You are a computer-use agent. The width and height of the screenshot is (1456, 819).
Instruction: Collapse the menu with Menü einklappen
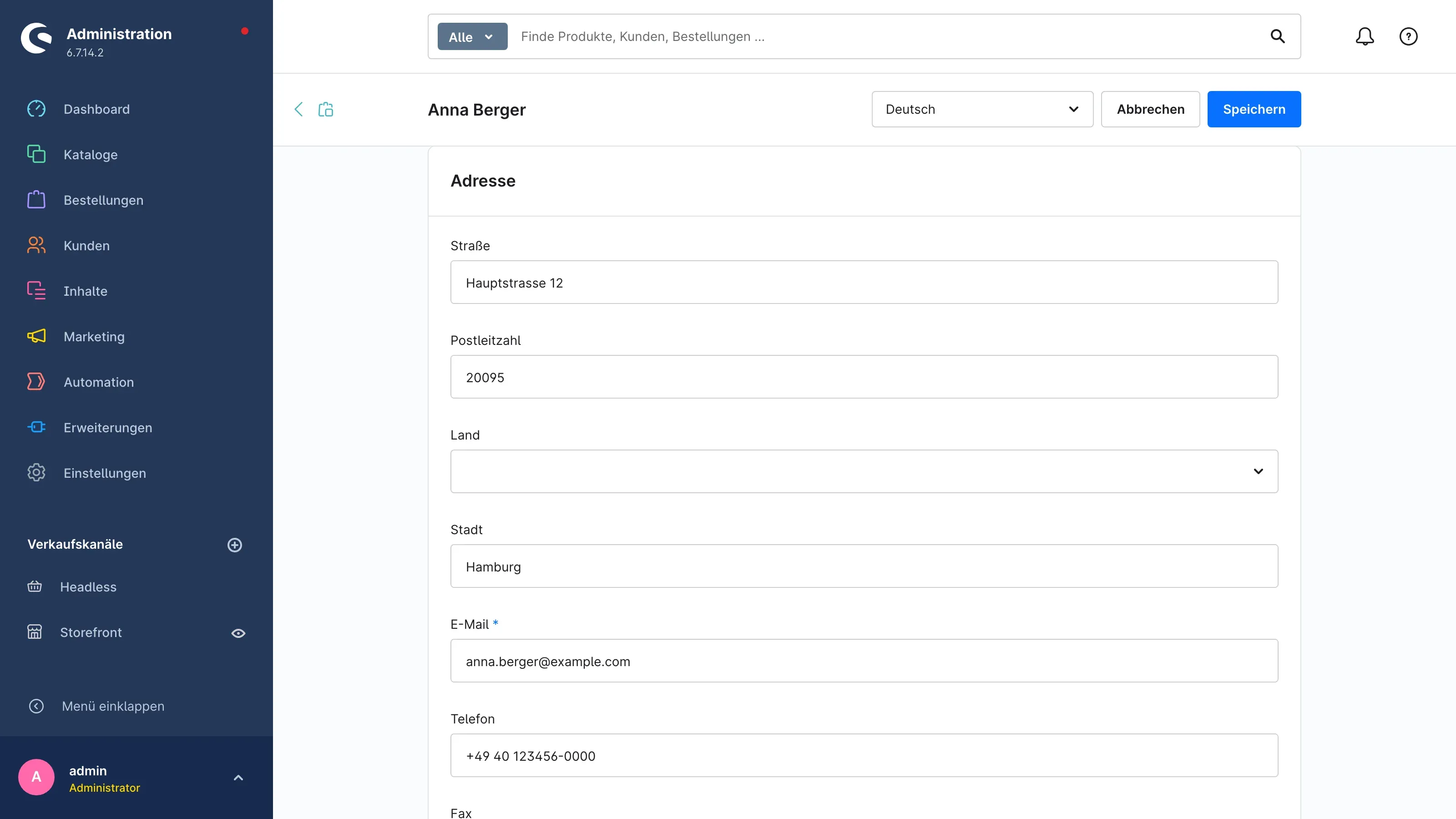pos(96,706)
